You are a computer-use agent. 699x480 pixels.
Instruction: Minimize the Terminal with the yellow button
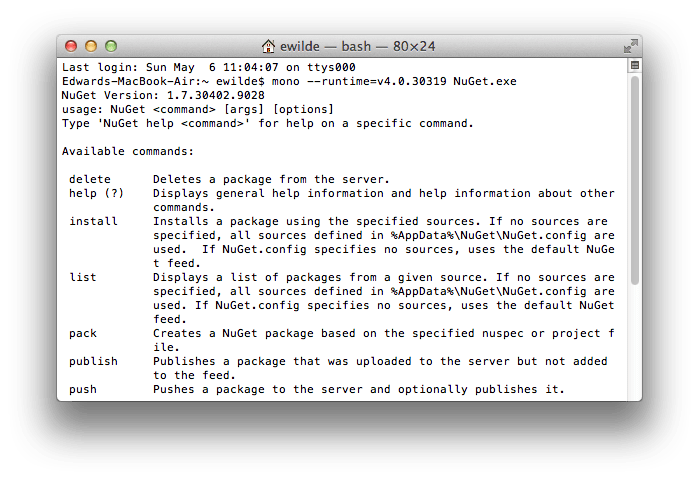(x=90, y=46)
